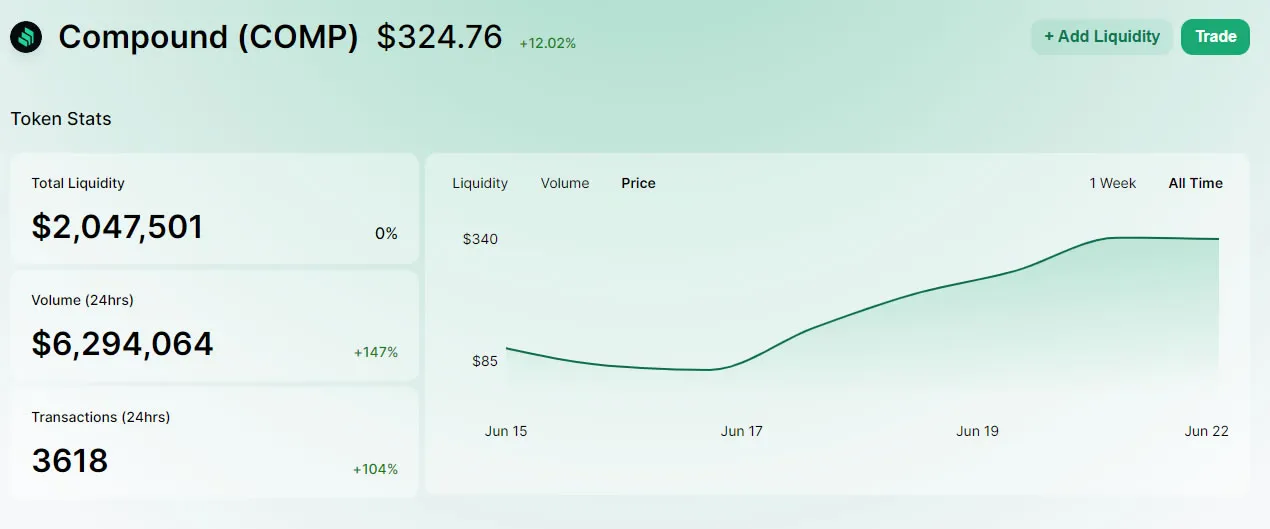Image resolution: width=1270 pixels, height=529 pixels.
Task: Click the Jun 19 date on chart axis
Action: 978,431
